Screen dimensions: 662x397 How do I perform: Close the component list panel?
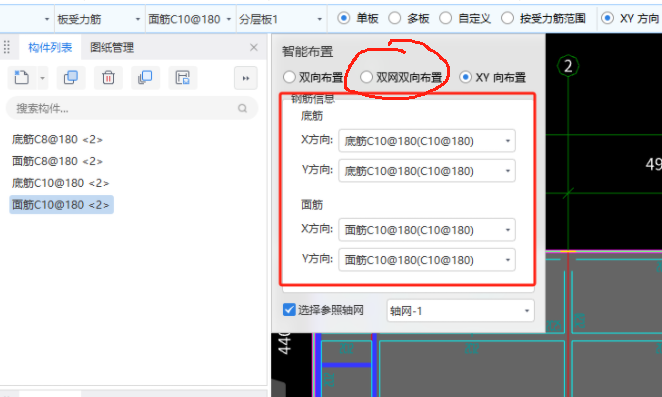[x=254, y=47]
